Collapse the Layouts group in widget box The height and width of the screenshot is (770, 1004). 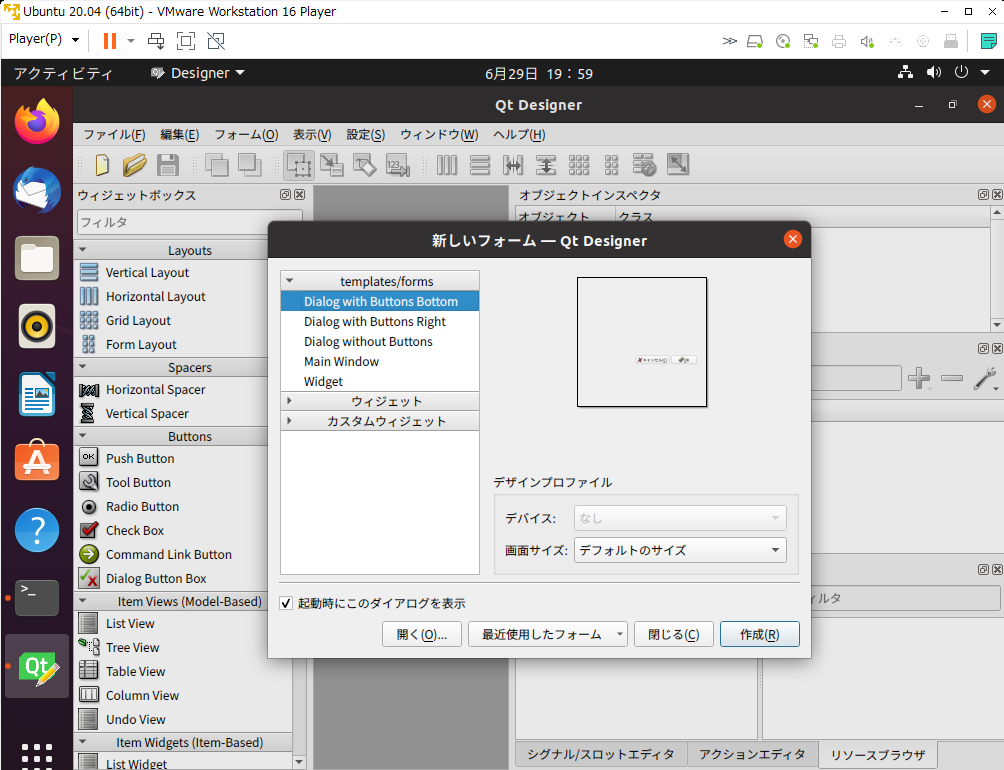pyautogui.click(x=83, y=250)
